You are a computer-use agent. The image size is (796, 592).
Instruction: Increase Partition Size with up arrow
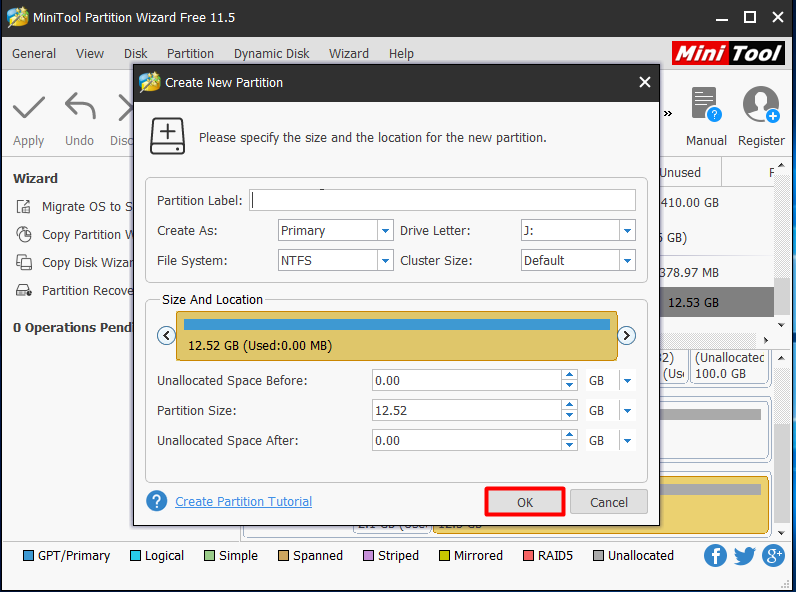[570, 405]
